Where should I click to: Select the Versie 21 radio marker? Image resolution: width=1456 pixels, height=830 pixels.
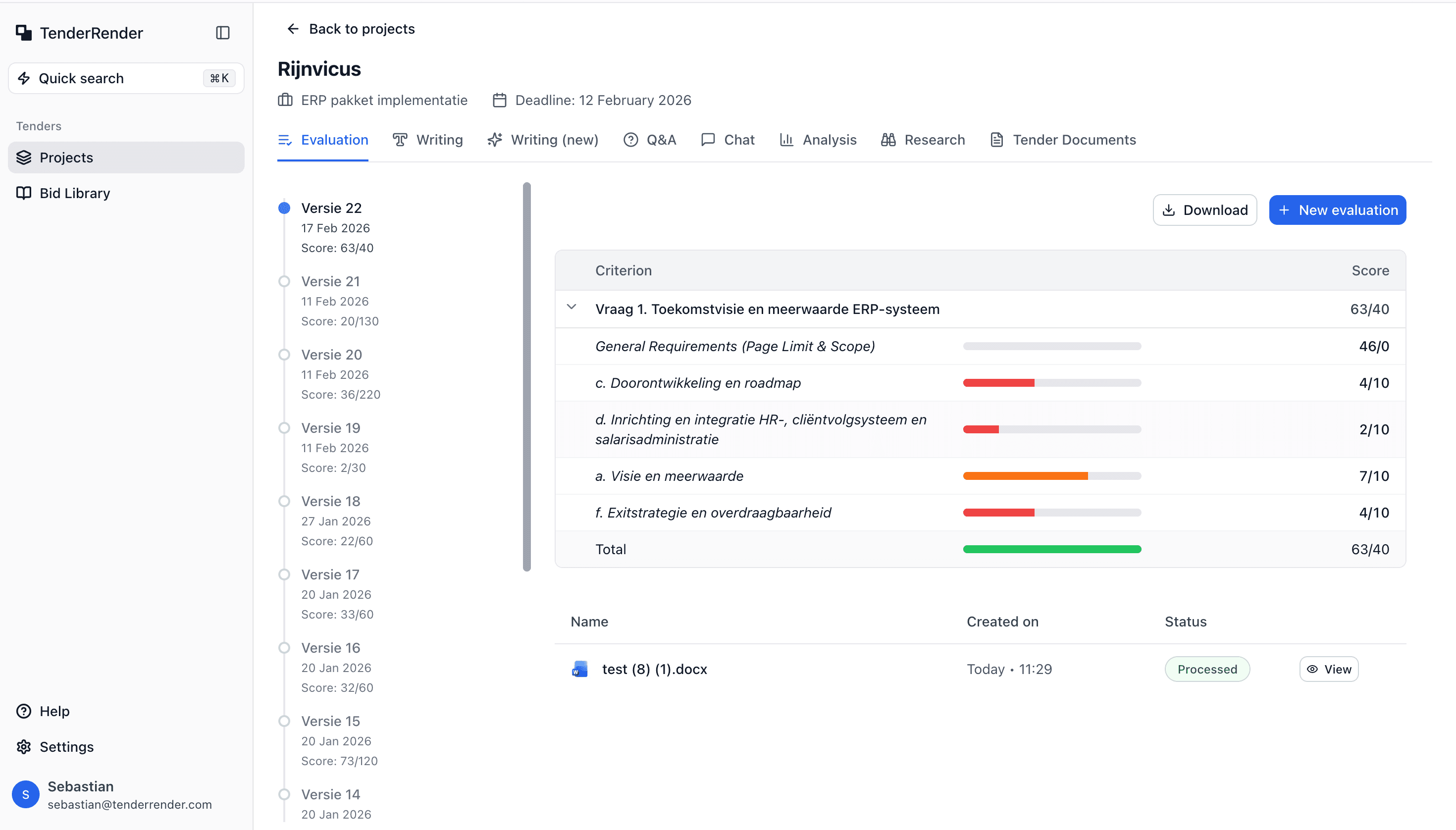tap(284, 282)
